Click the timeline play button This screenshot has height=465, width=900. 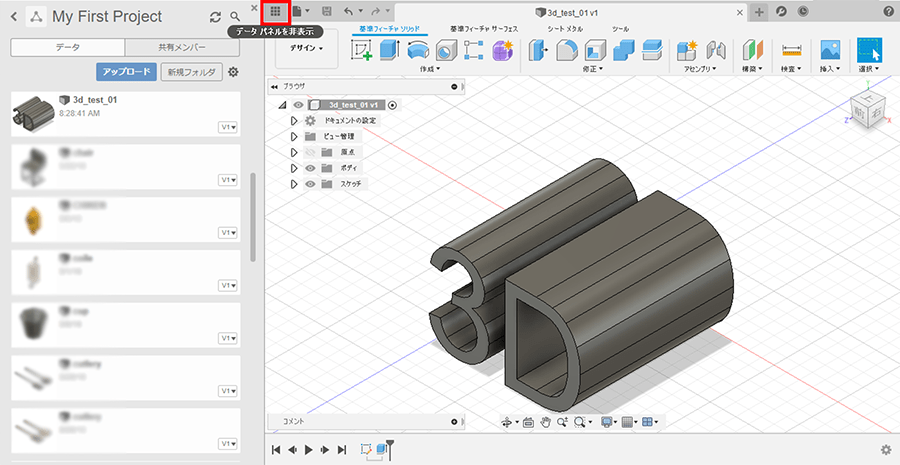click(309, 450)
